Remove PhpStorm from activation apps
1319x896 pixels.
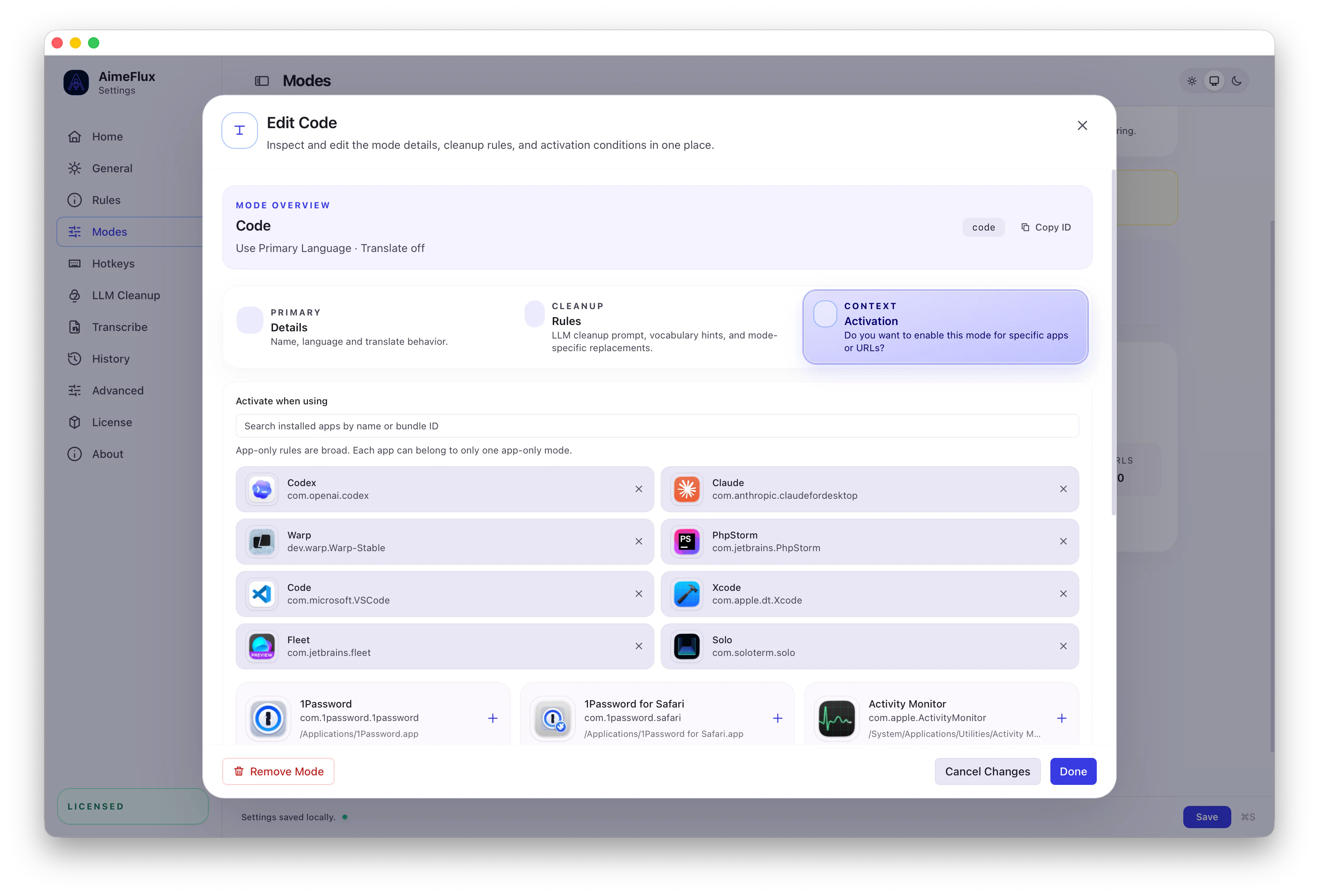1063,541
